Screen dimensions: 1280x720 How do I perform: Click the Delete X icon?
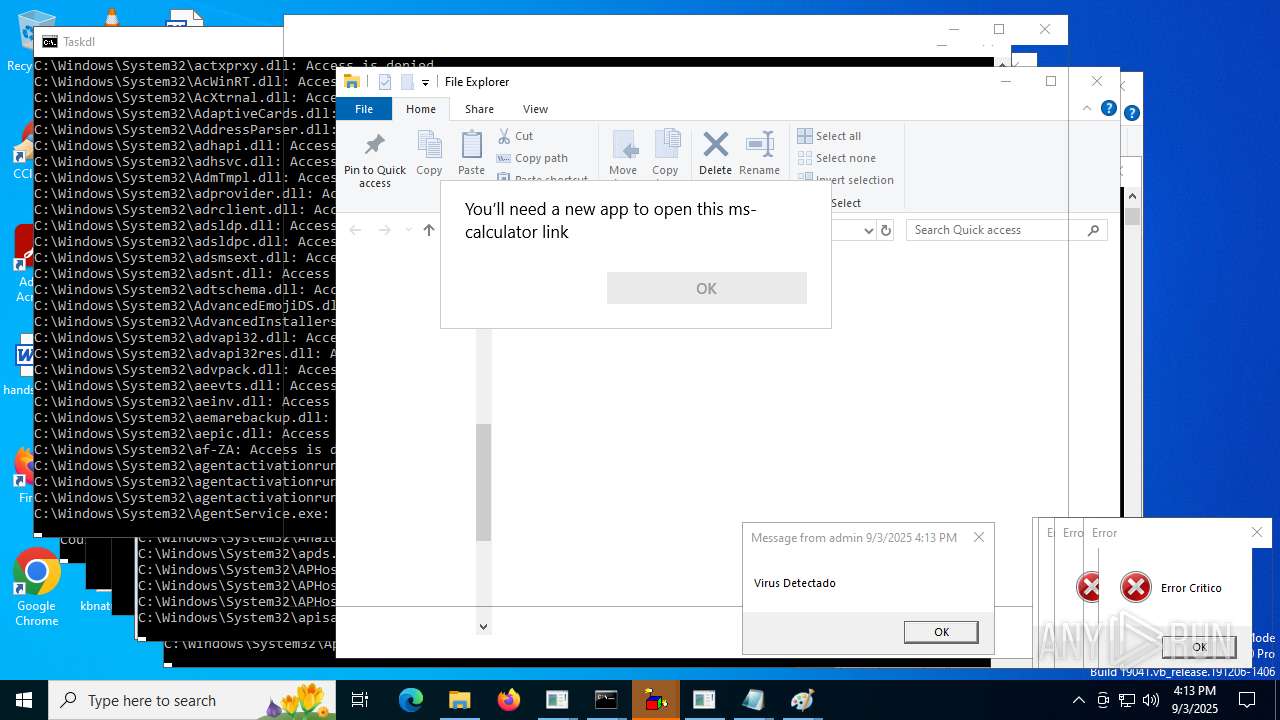[715, 145]
